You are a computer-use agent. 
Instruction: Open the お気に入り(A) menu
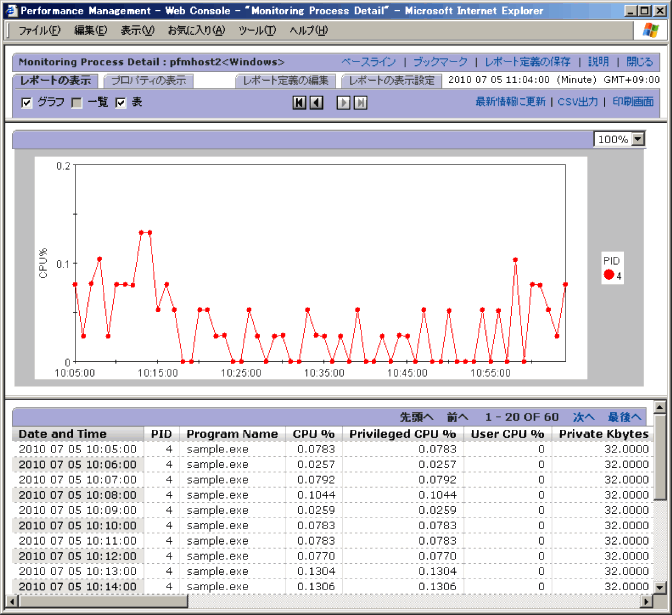click(196, 30)
